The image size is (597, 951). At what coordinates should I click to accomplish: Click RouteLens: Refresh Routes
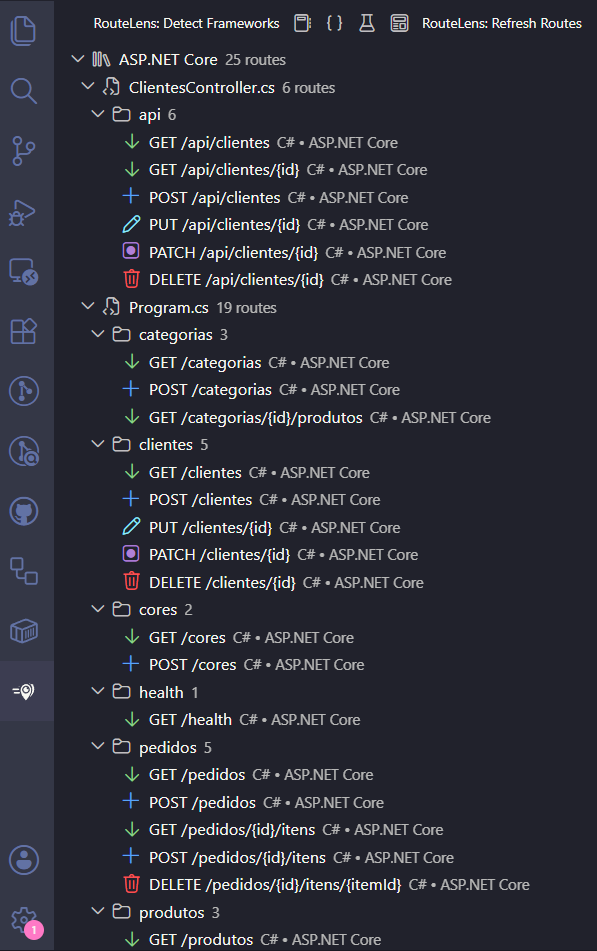502,24
